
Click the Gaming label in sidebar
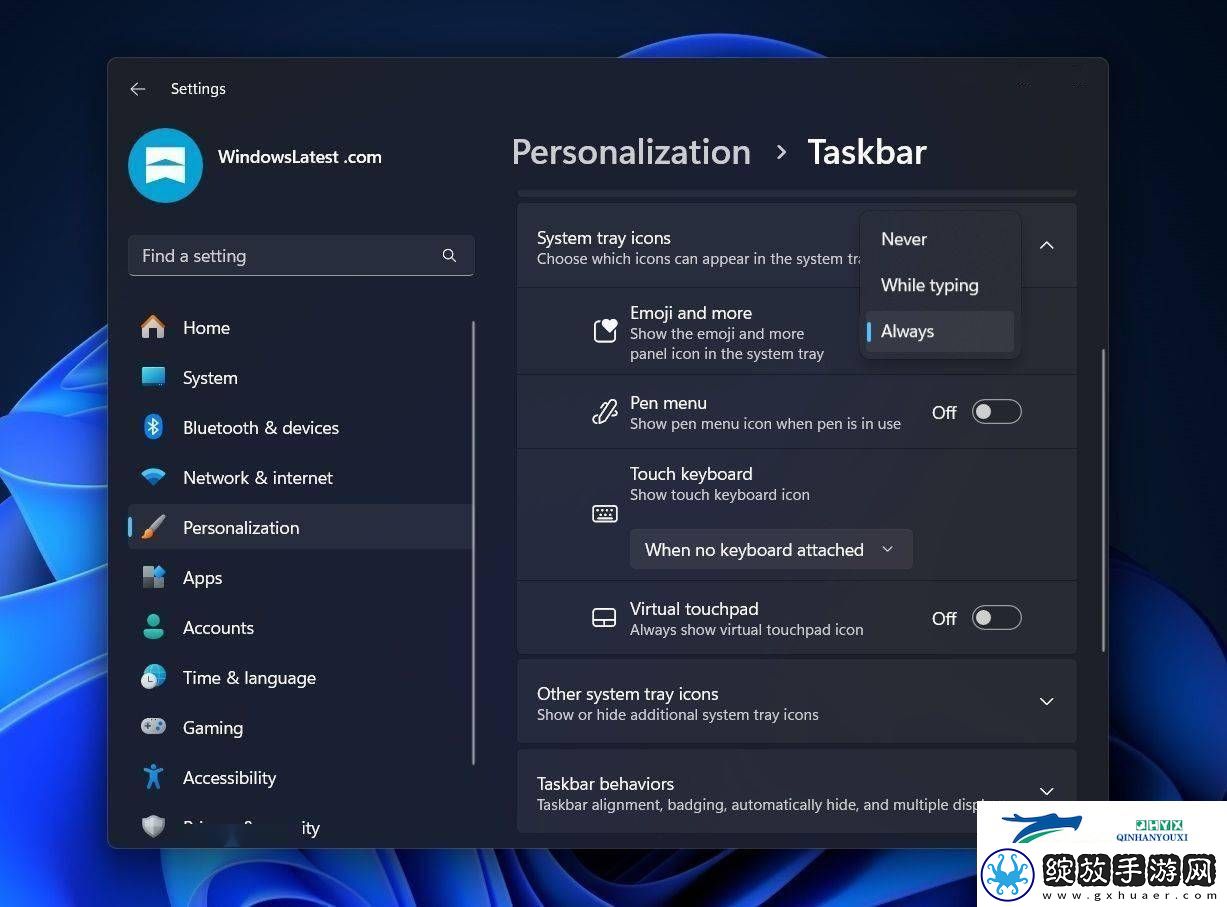[x=213, y=727]
